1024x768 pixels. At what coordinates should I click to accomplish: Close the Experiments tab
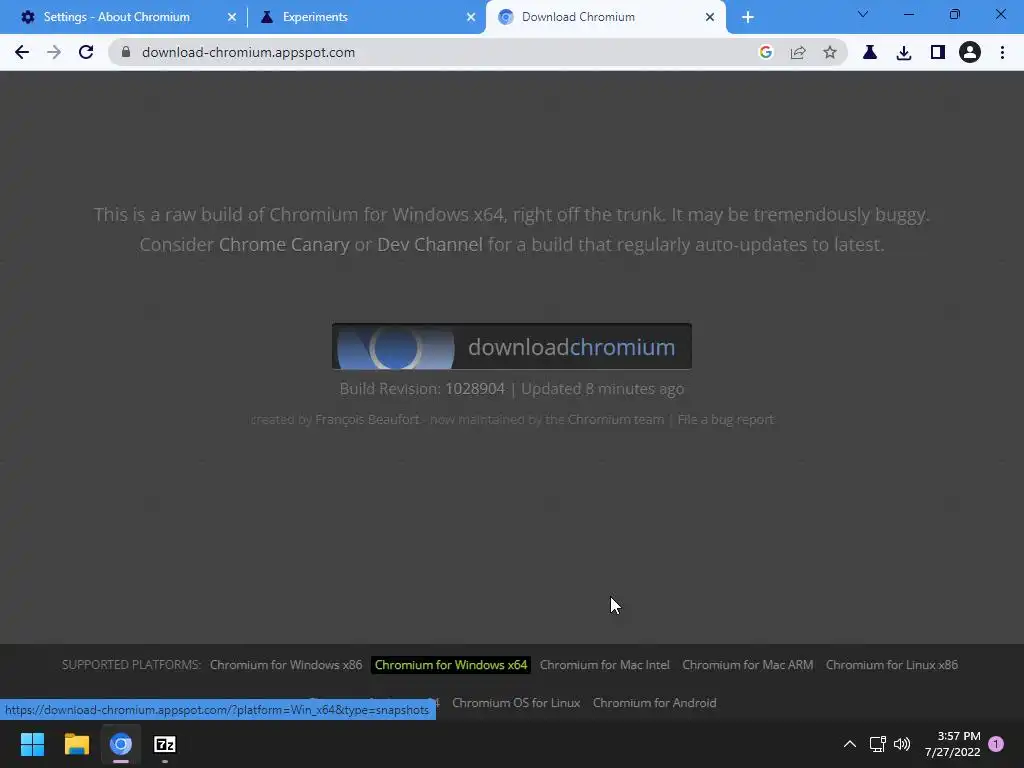(x=471, y=17)
